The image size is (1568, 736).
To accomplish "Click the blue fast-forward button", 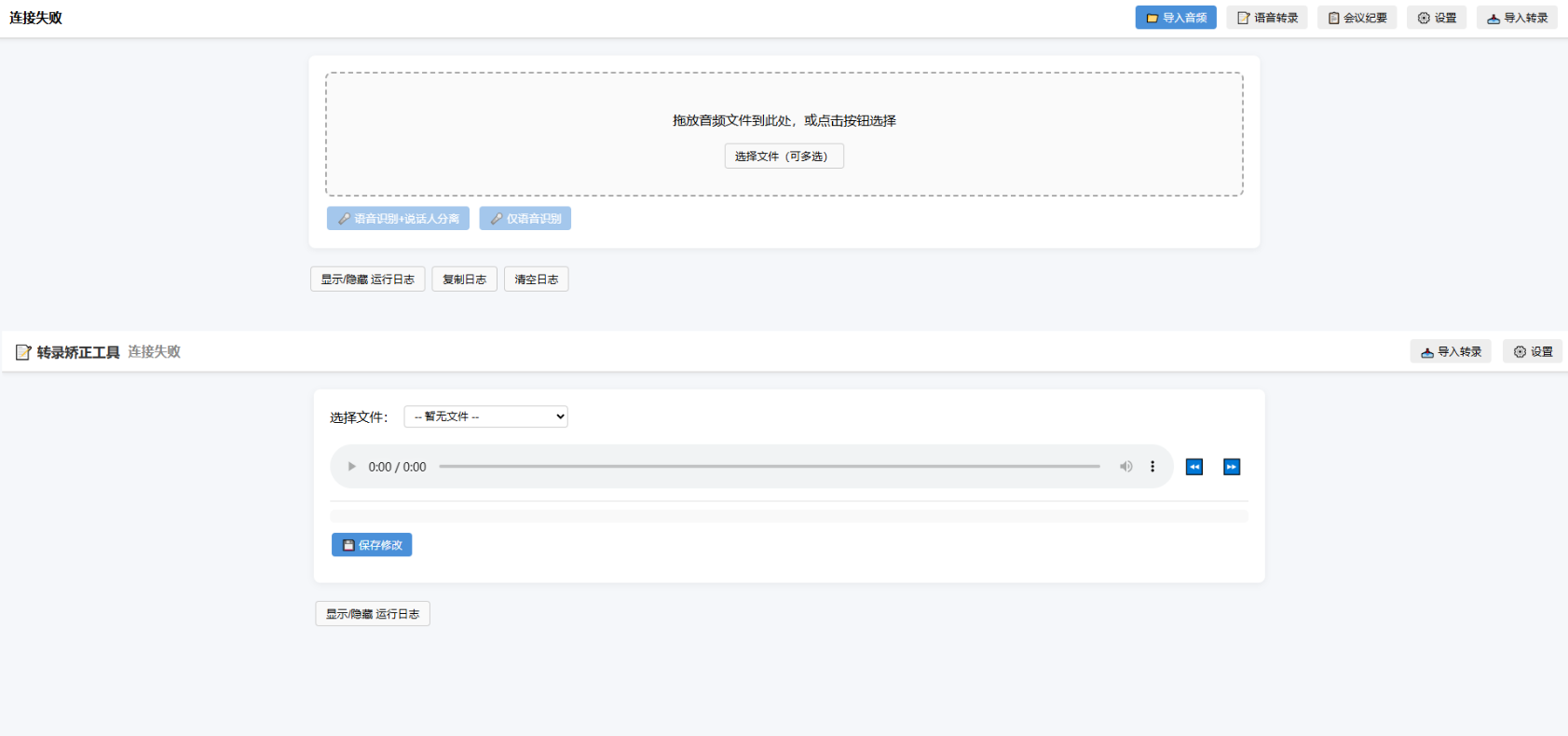I will (x=1232, y=467).
